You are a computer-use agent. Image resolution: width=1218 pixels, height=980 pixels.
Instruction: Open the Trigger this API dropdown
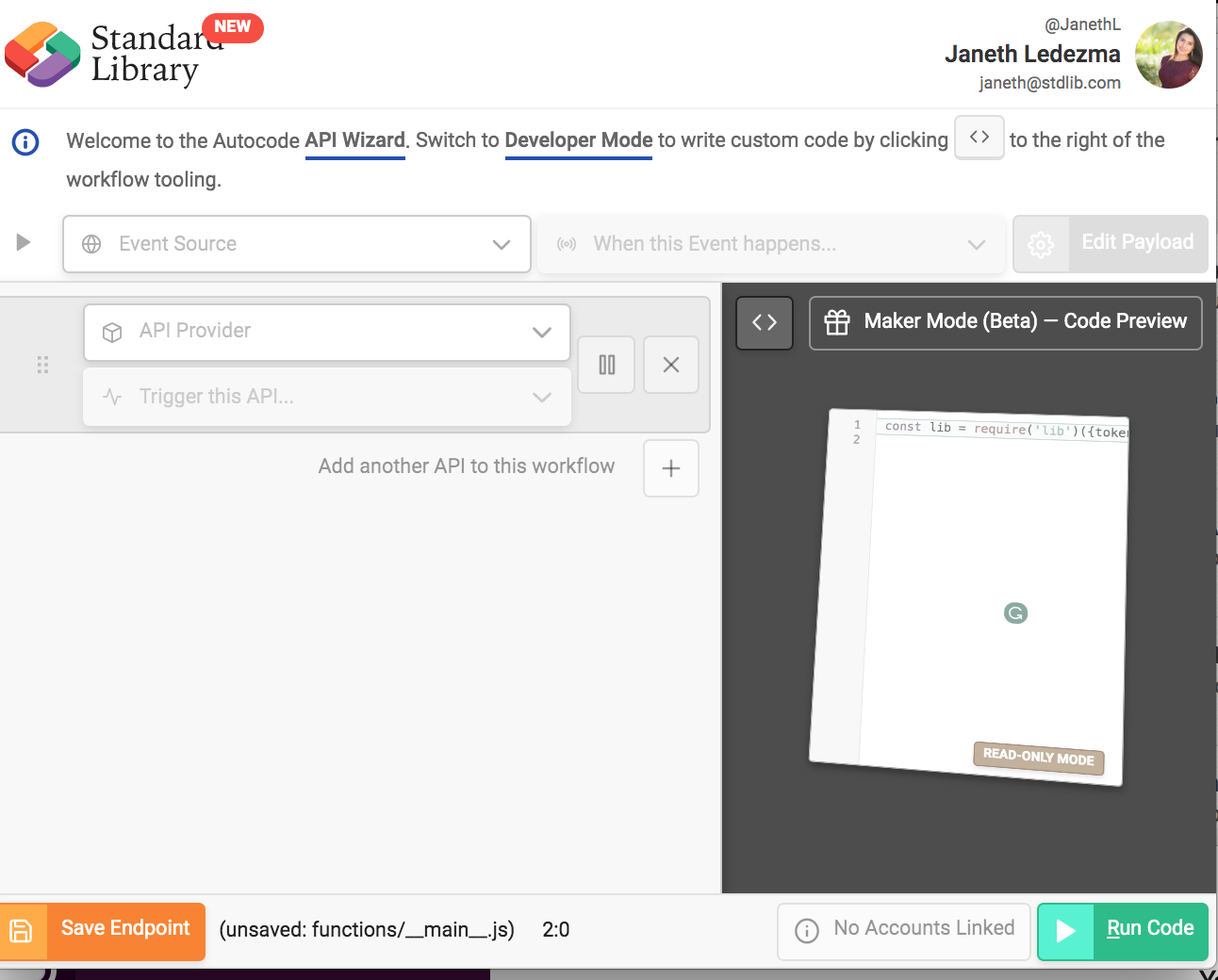327,397
